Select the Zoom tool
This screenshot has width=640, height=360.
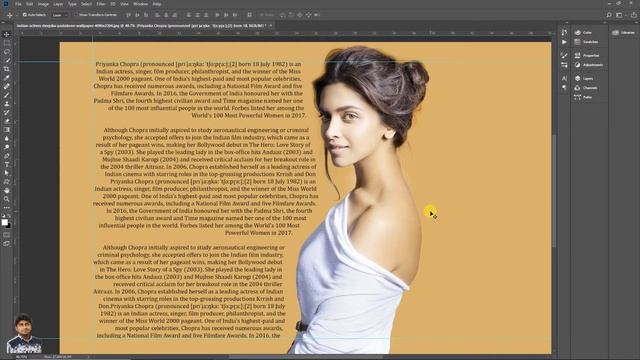pyautogui.click(x=7, y=199)
